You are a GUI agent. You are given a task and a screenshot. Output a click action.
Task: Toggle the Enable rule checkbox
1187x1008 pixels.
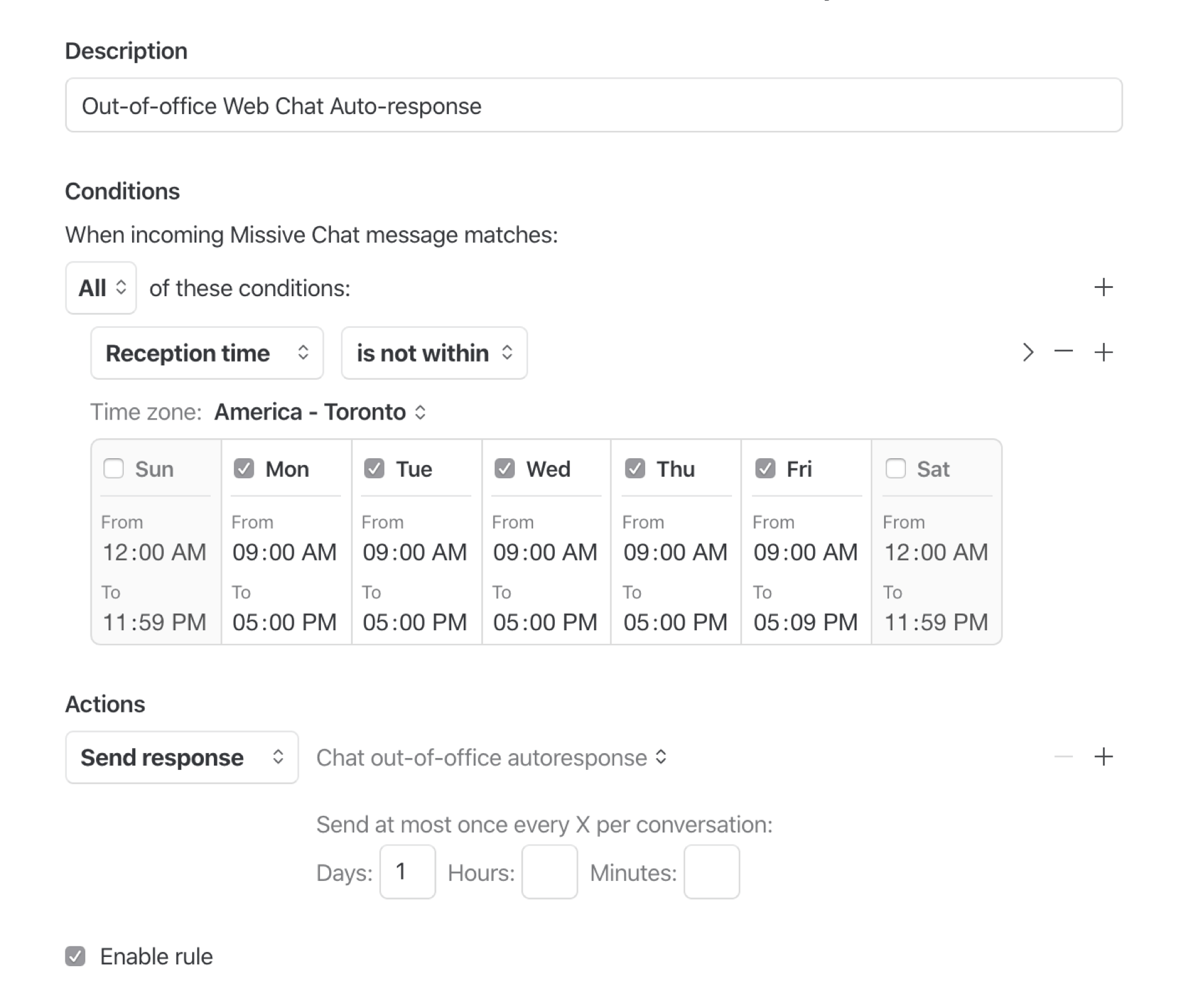tap(76, 957)
